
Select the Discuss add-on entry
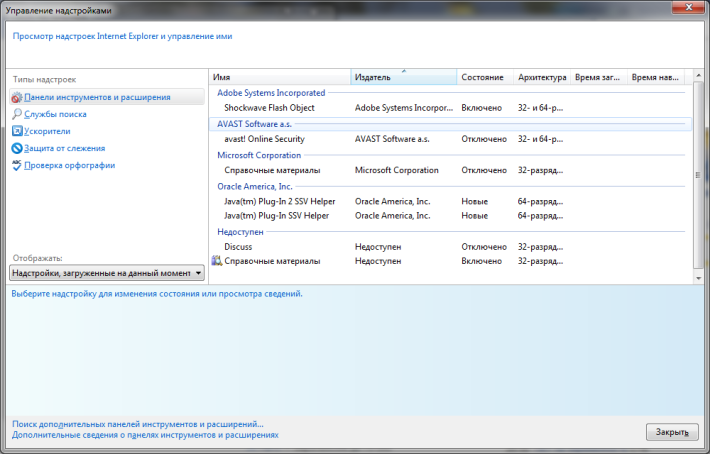238,246
